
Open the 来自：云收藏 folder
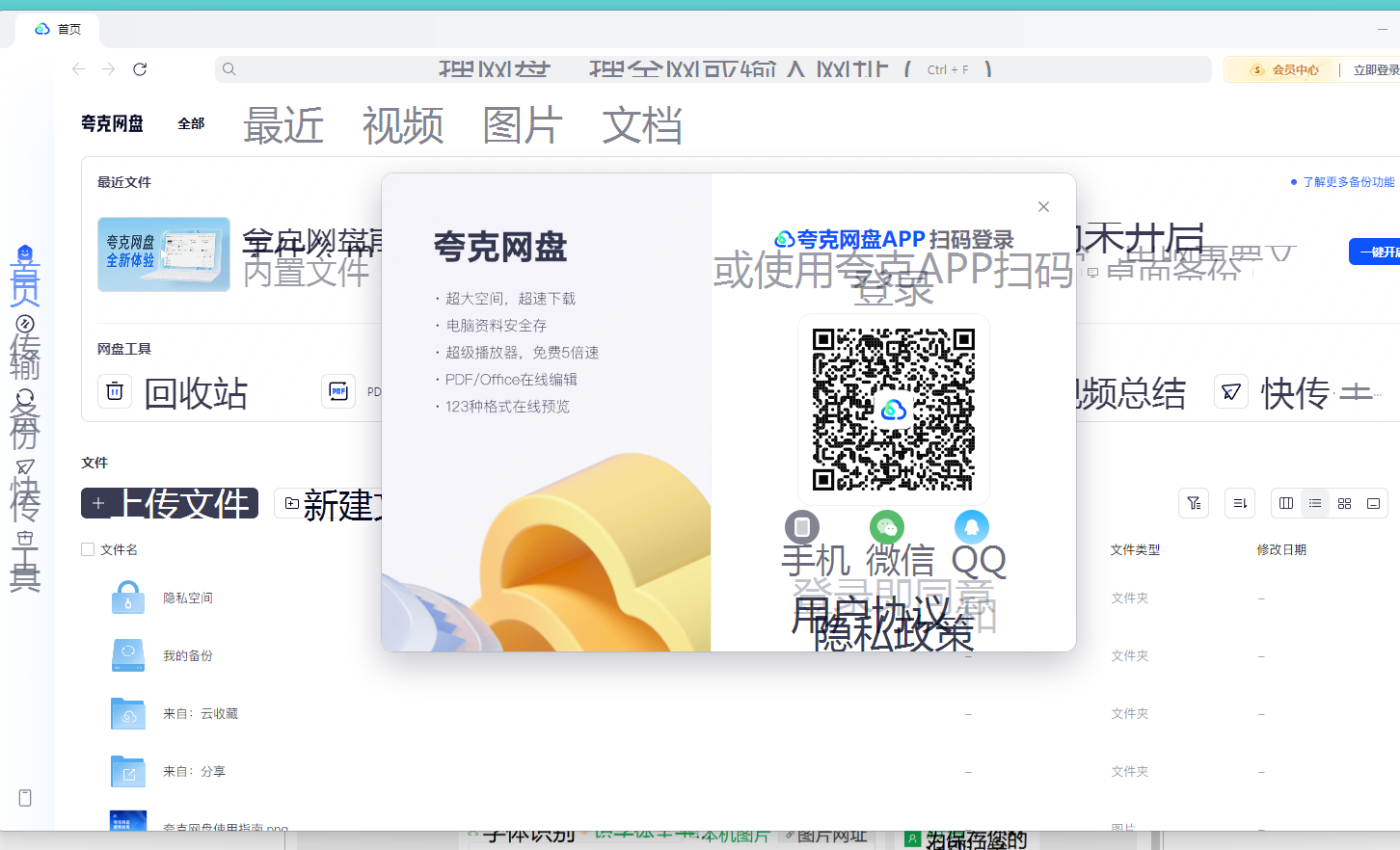tap(201, 713)
